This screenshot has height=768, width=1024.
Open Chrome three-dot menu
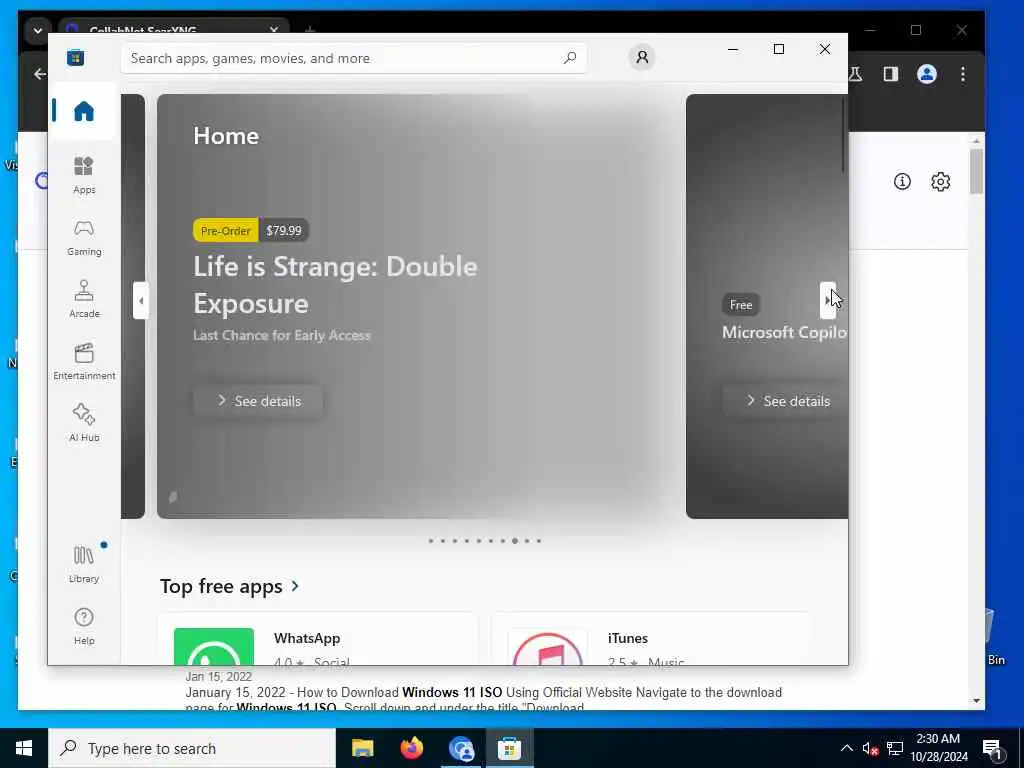[x=963, y=74]
